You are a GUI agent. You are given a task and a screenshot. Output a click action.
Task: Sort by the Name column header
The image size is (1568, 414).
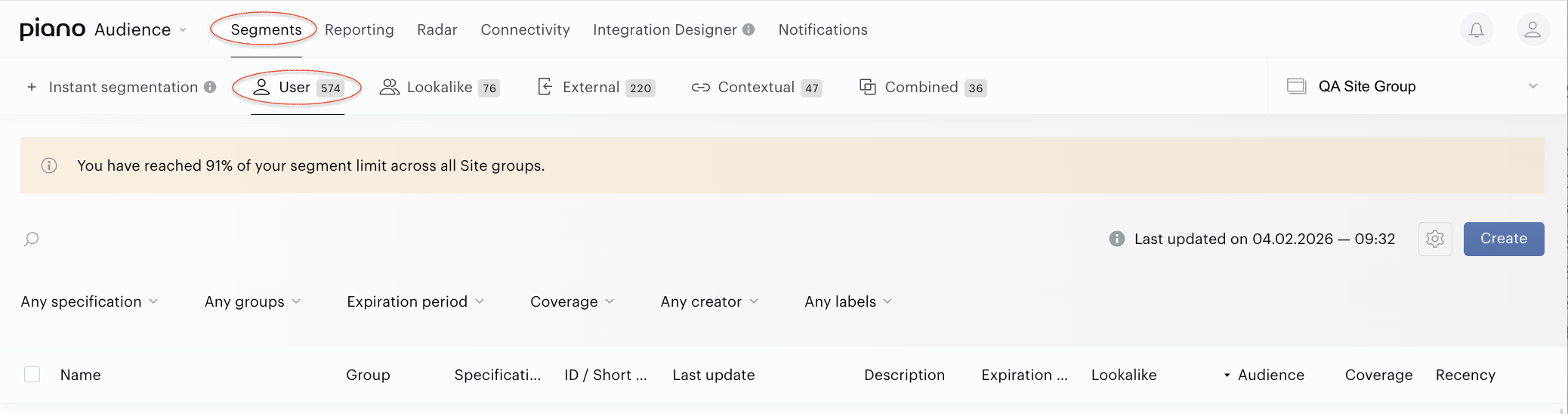point(80,375)
